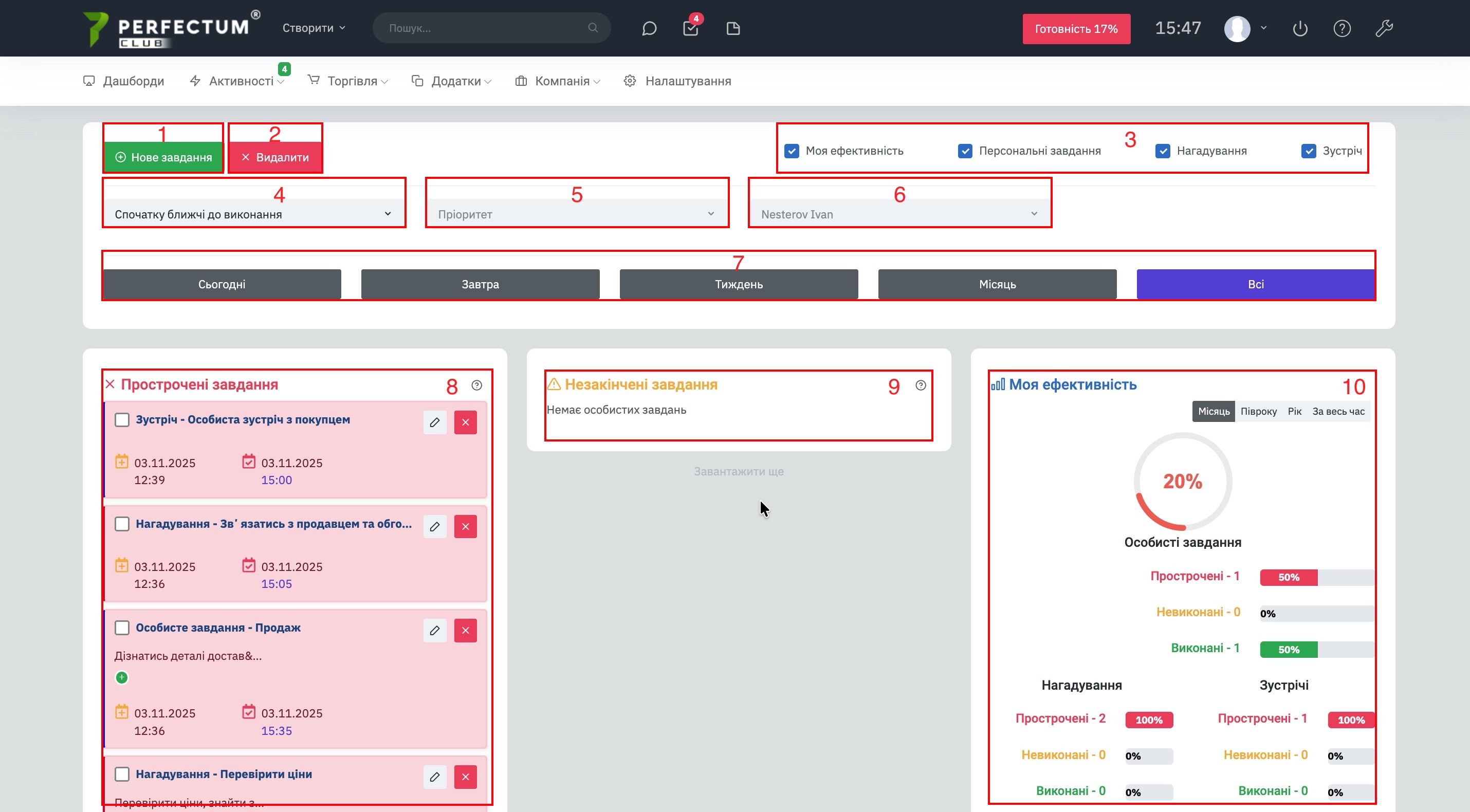Click the notes document icon in header
Screen dimensions: 1470x812
point(733,29)
